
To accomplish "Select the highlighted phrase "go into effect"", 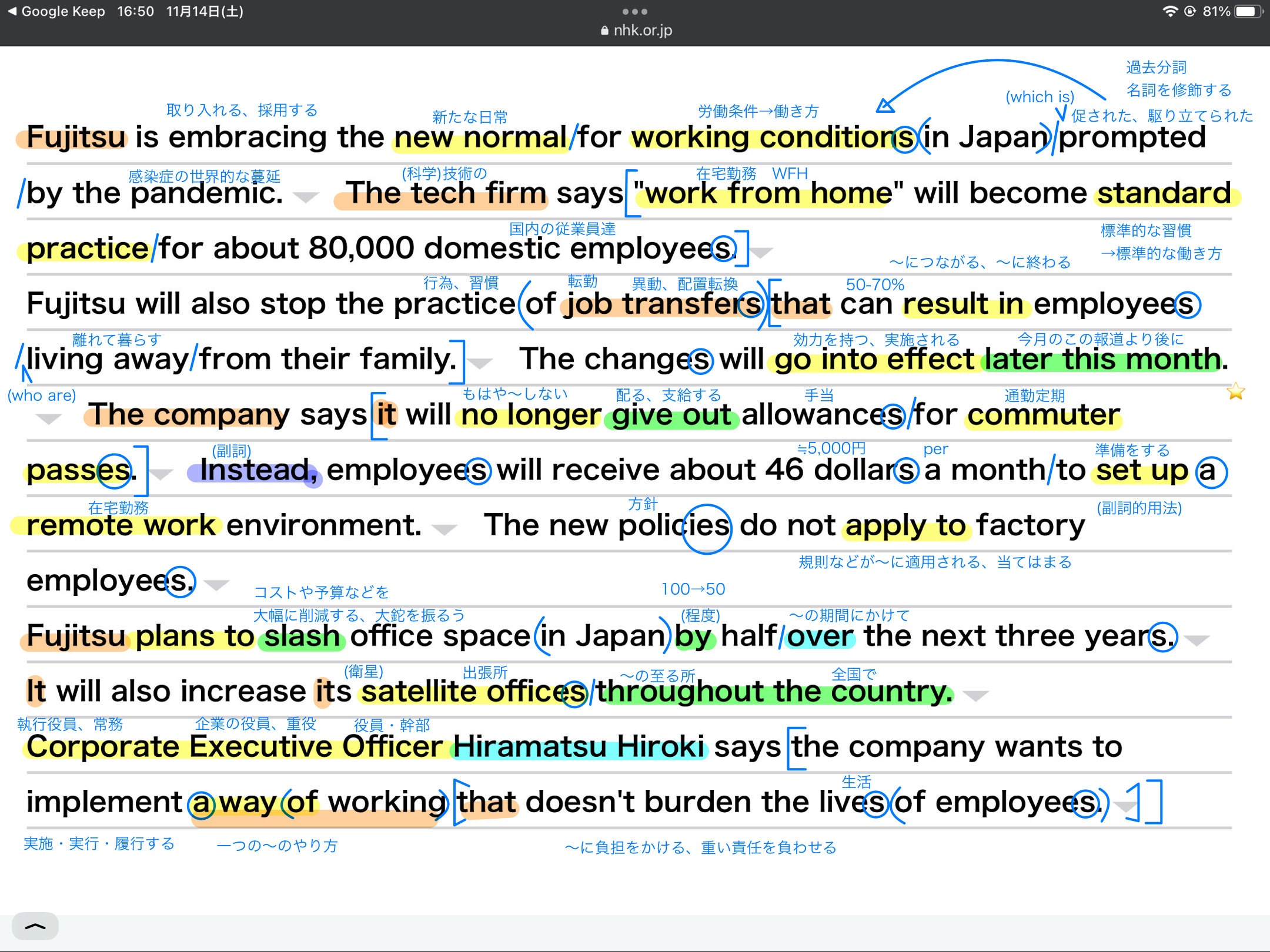I will (874, 360).
